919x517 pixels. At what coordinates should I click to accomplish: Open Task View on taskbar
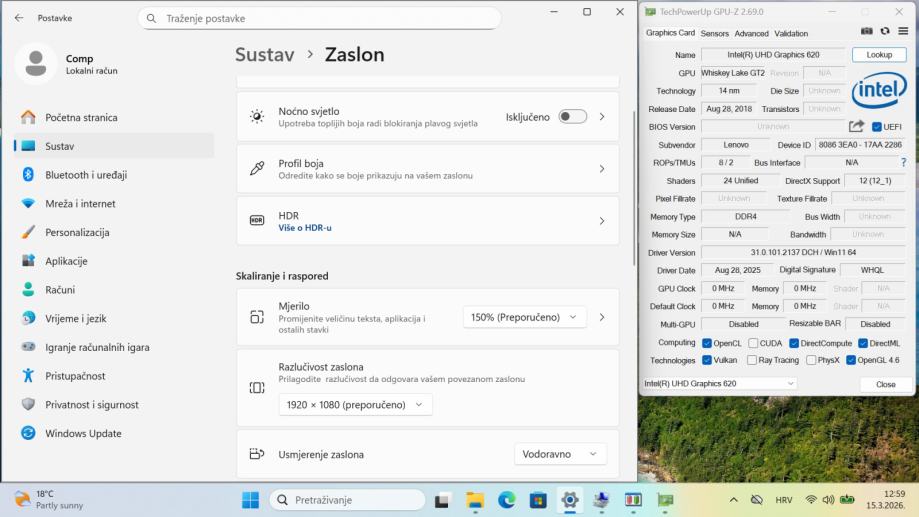click(442, 500)
